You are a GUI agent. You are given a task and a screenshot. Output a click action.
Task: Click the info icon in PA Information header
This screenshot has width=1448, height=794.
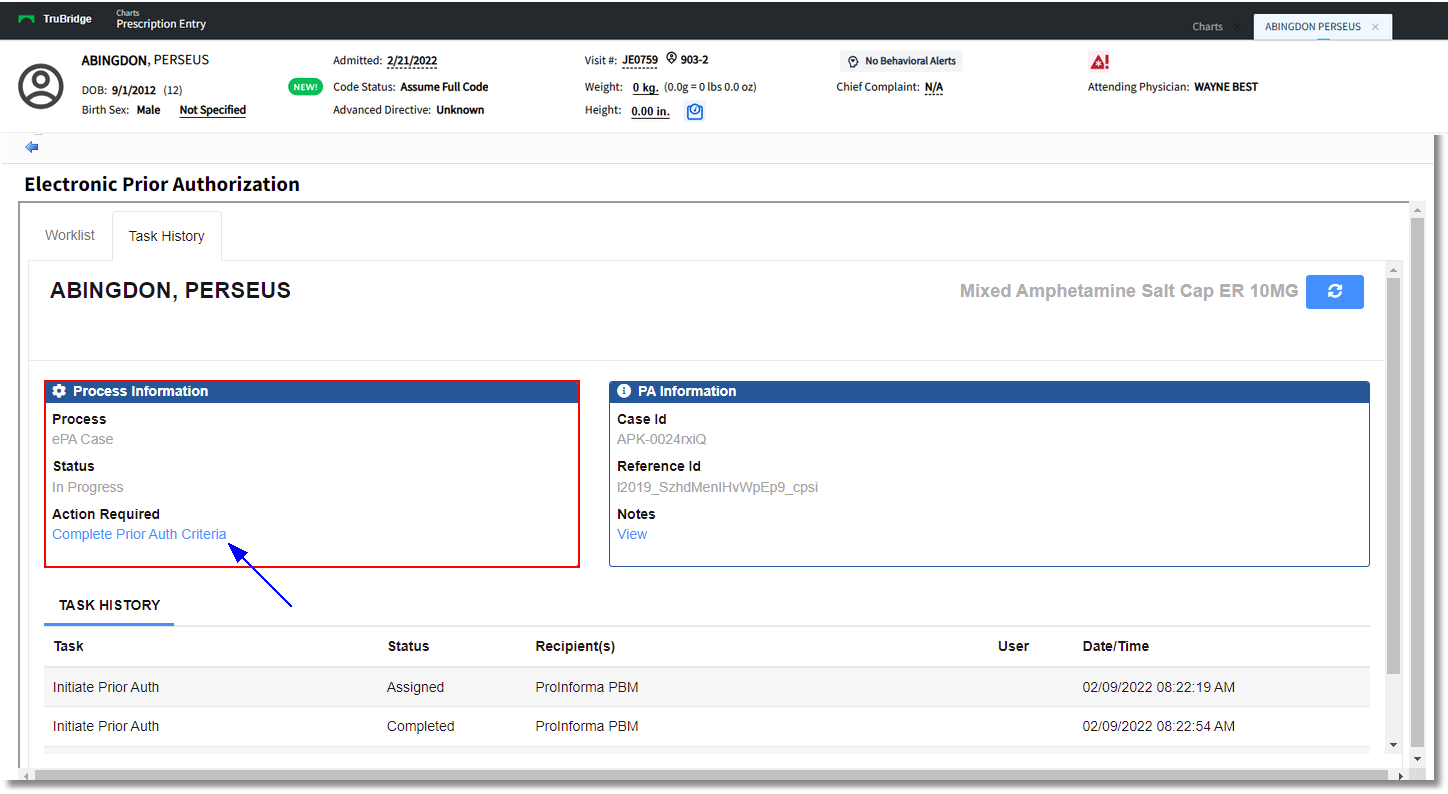pyautogui.click(x=624, y=391)
